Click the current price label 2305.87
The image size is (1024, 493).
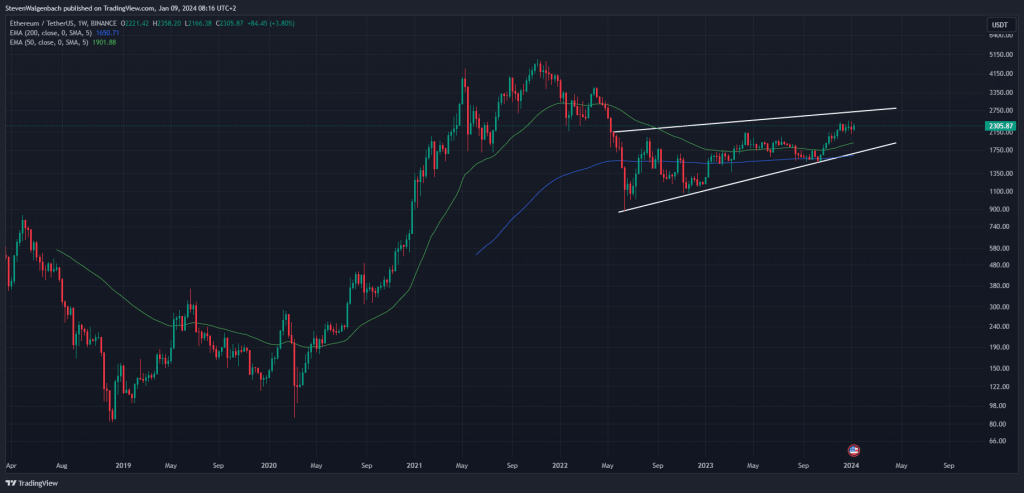(999, 126)
